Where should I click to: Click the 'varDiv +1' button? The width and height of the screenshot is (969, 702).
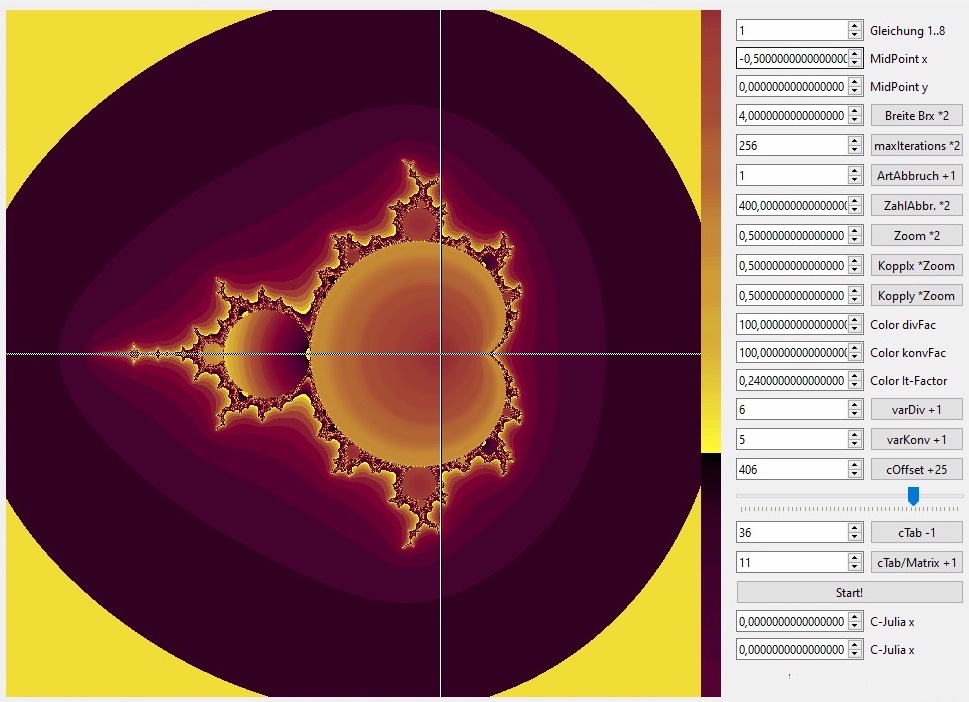pos(916,409)
